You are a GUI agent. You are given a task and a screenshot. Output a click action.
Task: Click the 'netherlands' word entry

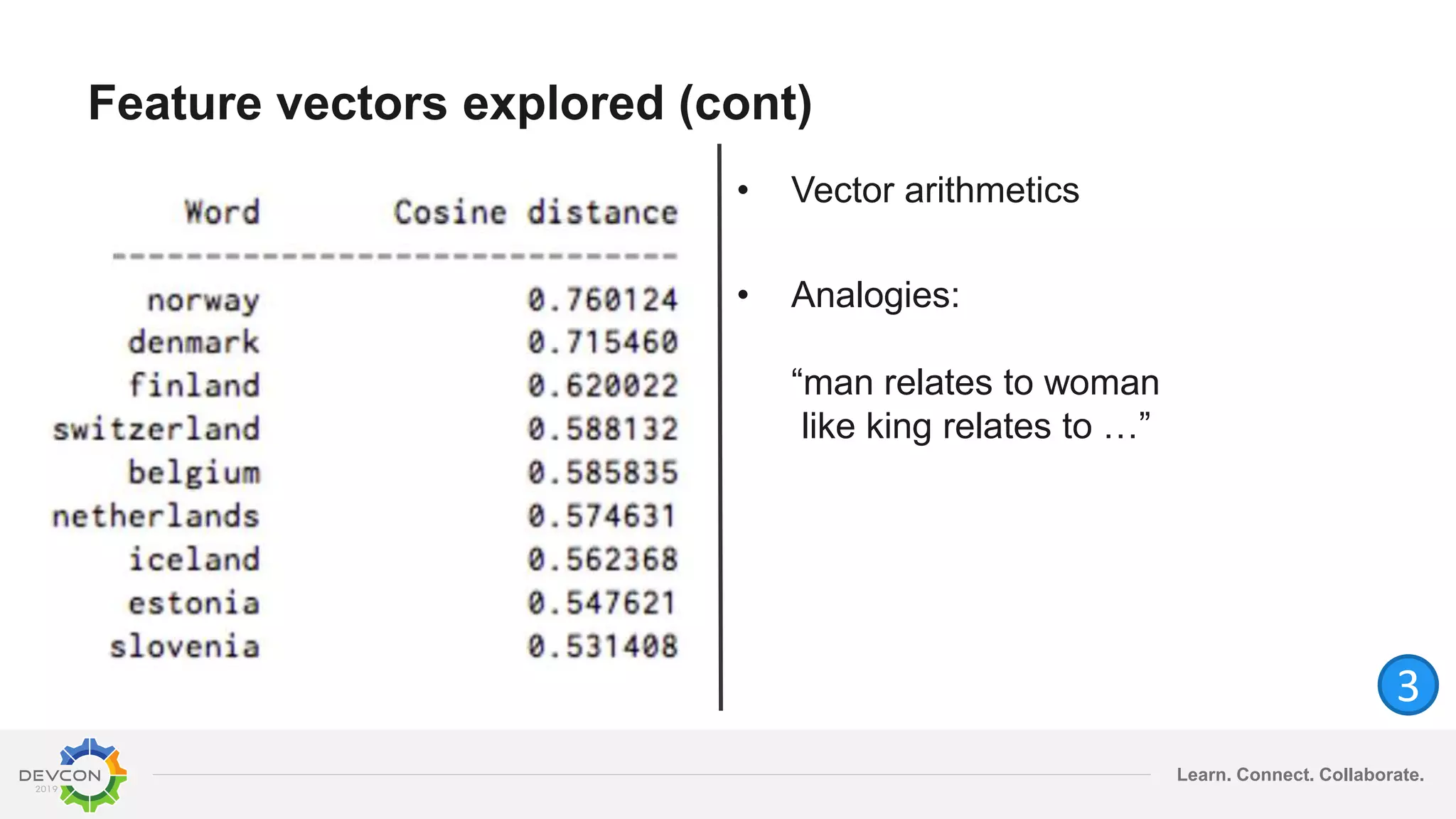click(156, 516)
